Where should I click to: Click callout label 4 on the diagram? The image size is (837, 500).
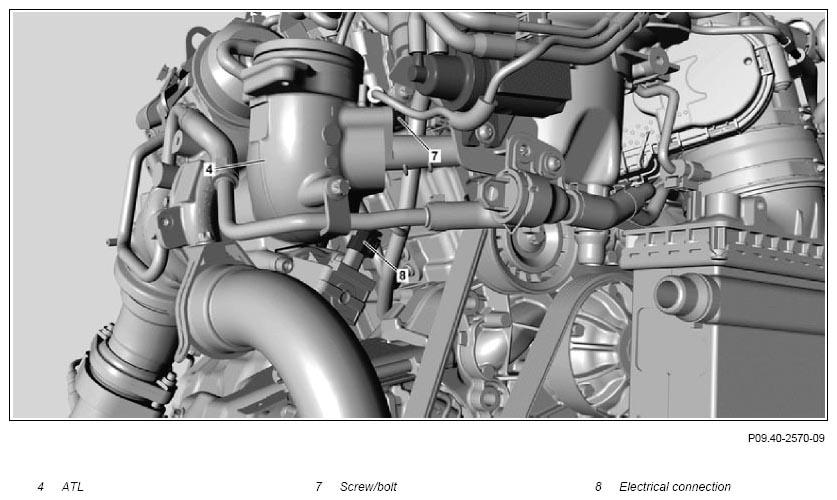(x=209, y=169)
